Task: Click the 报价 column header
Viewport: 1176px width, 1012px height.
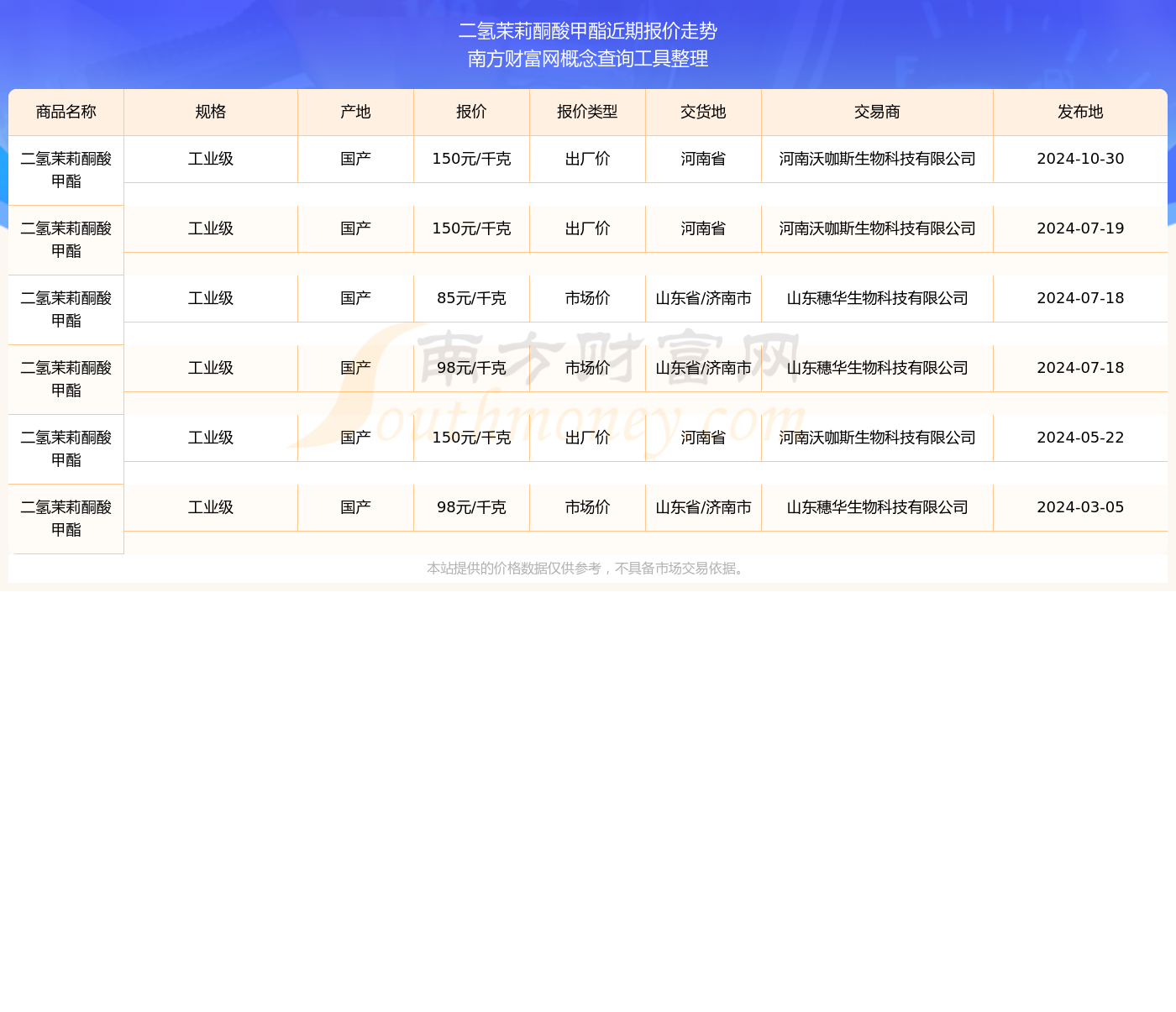Action: (x=472, y=112)
